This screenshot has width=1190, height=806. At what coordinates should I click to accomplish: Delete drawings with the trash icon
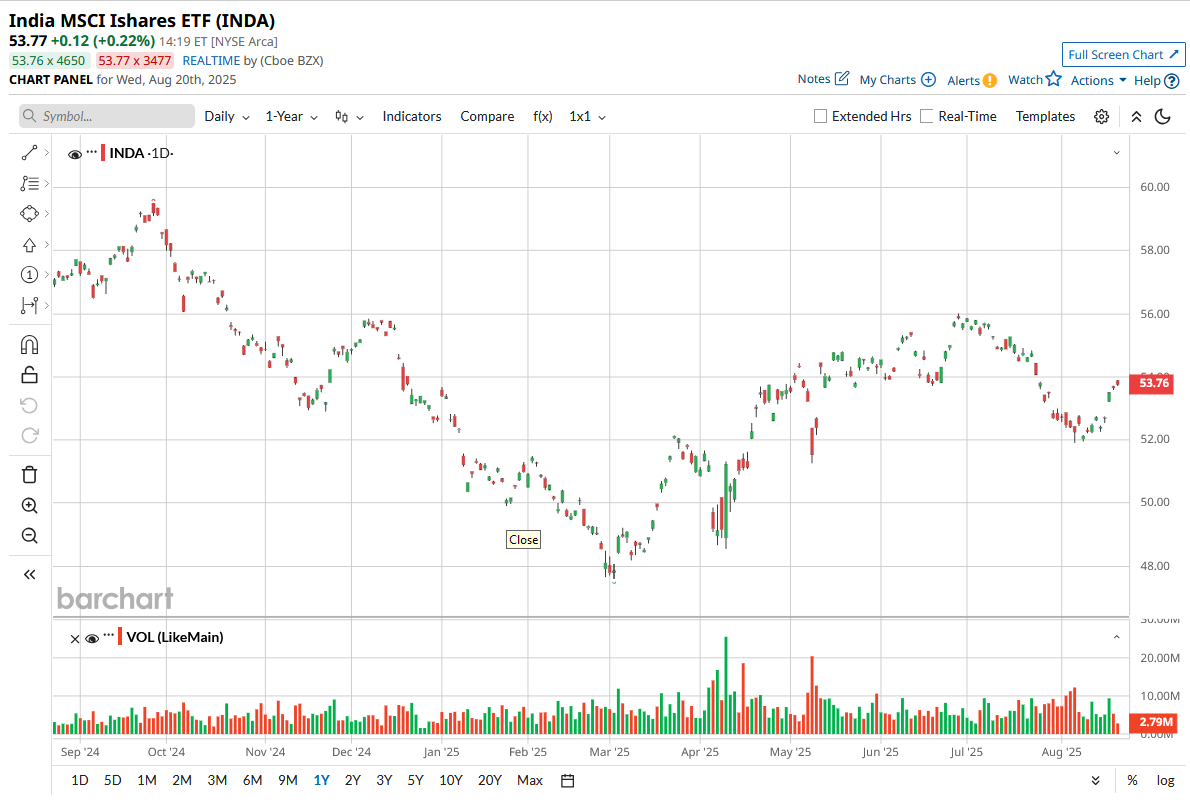coord(29,475)
